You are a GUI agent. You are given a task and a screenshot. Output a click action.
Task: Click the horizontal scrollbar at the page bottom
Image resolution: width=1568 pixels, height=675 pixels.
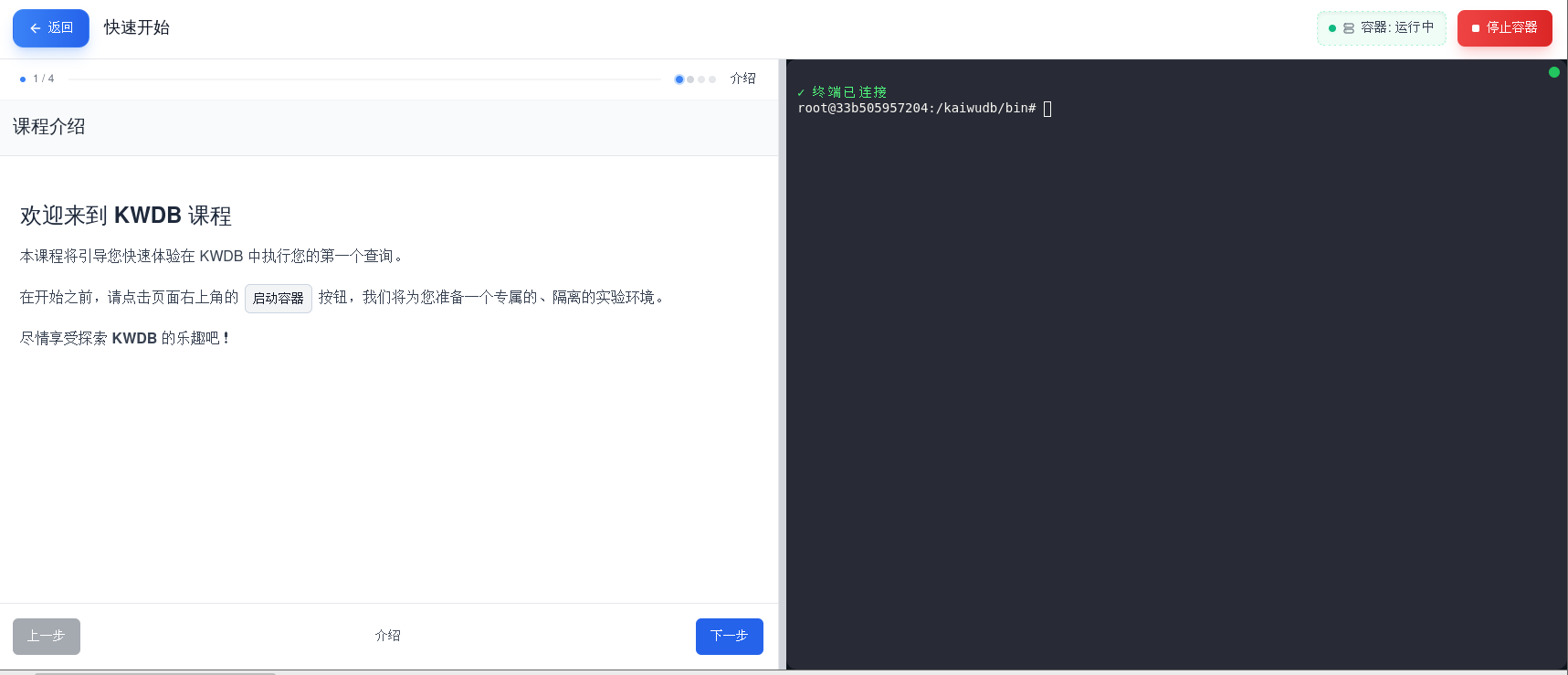(x=155, y=673)
